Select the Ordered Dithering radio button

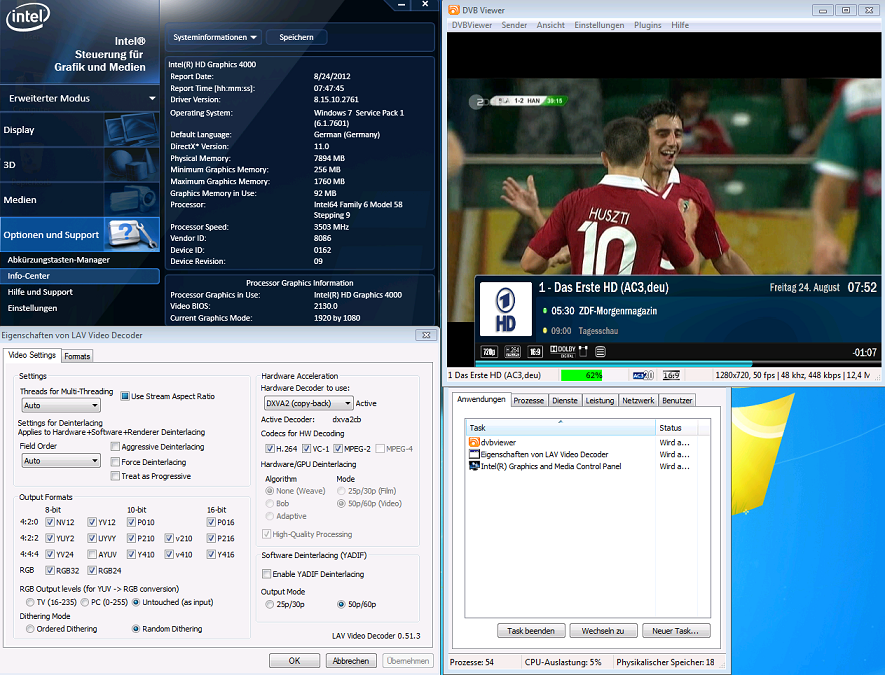pos(30,629)
